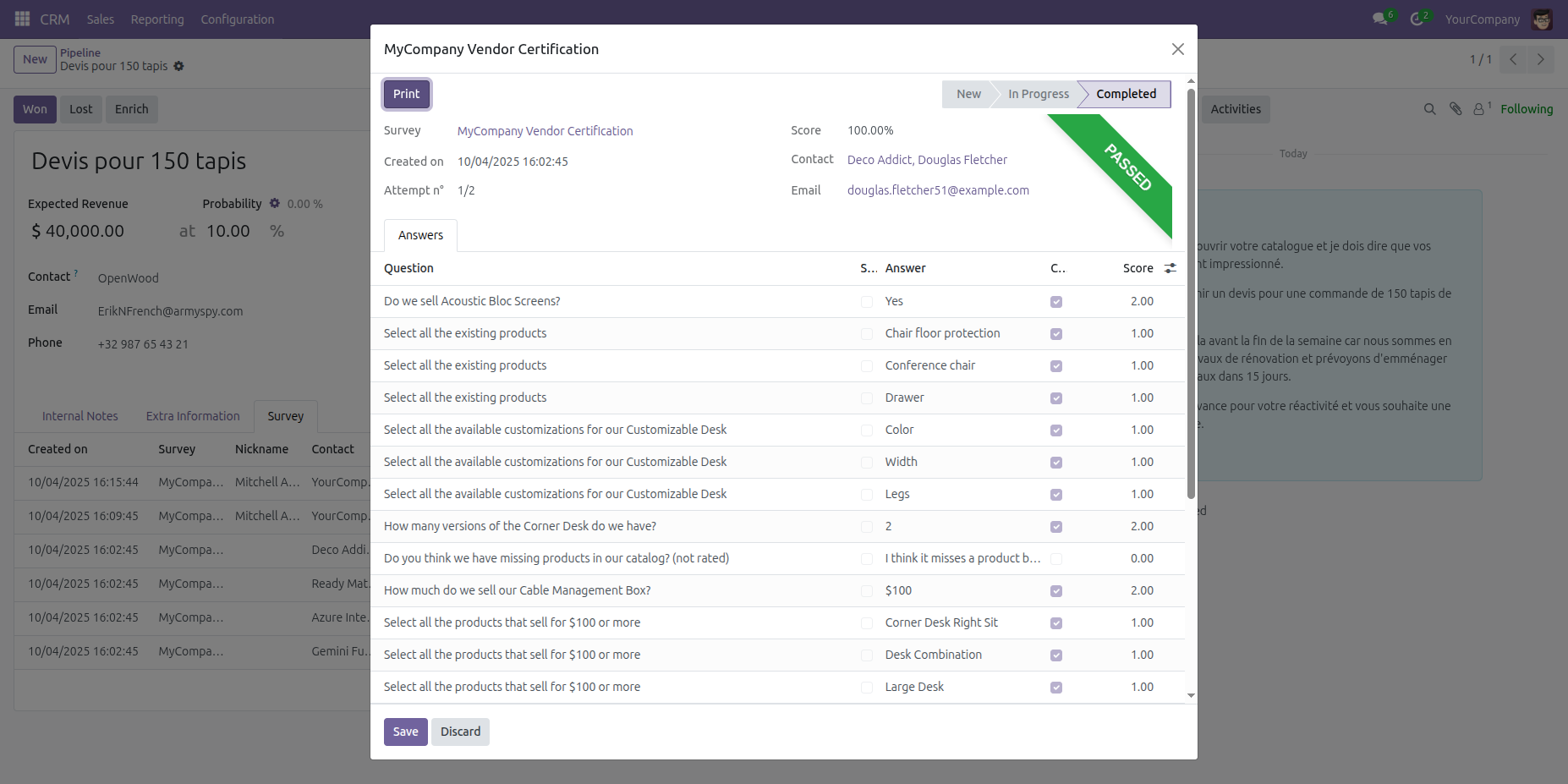
Task: Open Deco Addict, Douglas Fletcher contact link
Action: click(927, 160)
